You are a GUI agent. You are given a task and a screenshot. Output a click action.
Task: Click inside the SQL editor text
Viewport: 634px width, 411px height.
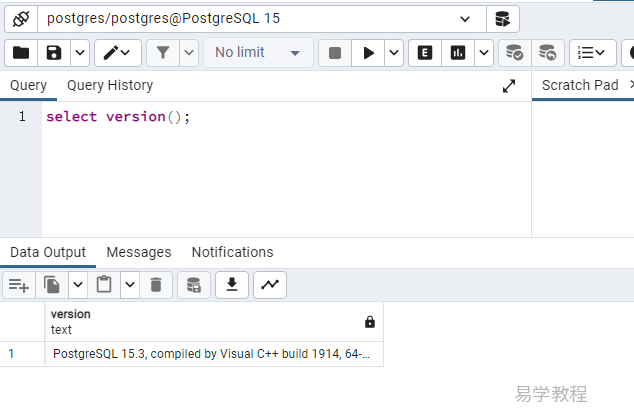tap(118, 117)
